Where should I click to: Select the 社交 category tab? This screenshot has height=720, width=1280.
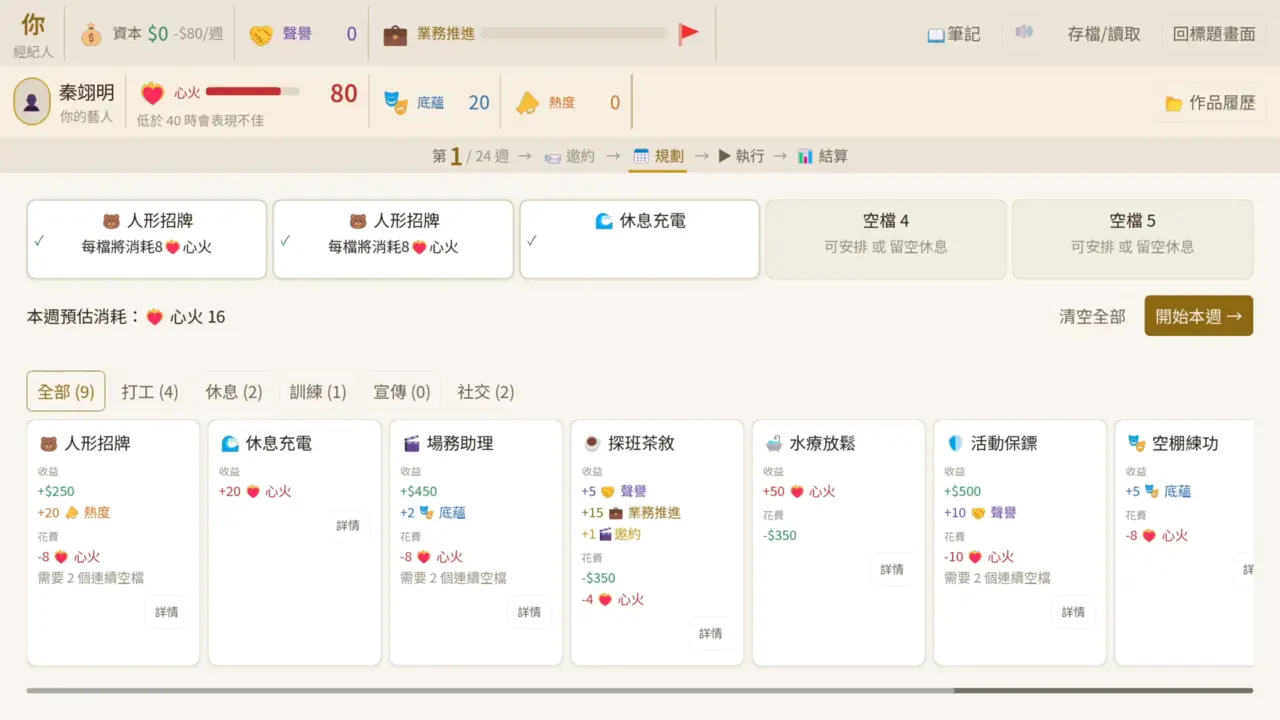(484, 391)
